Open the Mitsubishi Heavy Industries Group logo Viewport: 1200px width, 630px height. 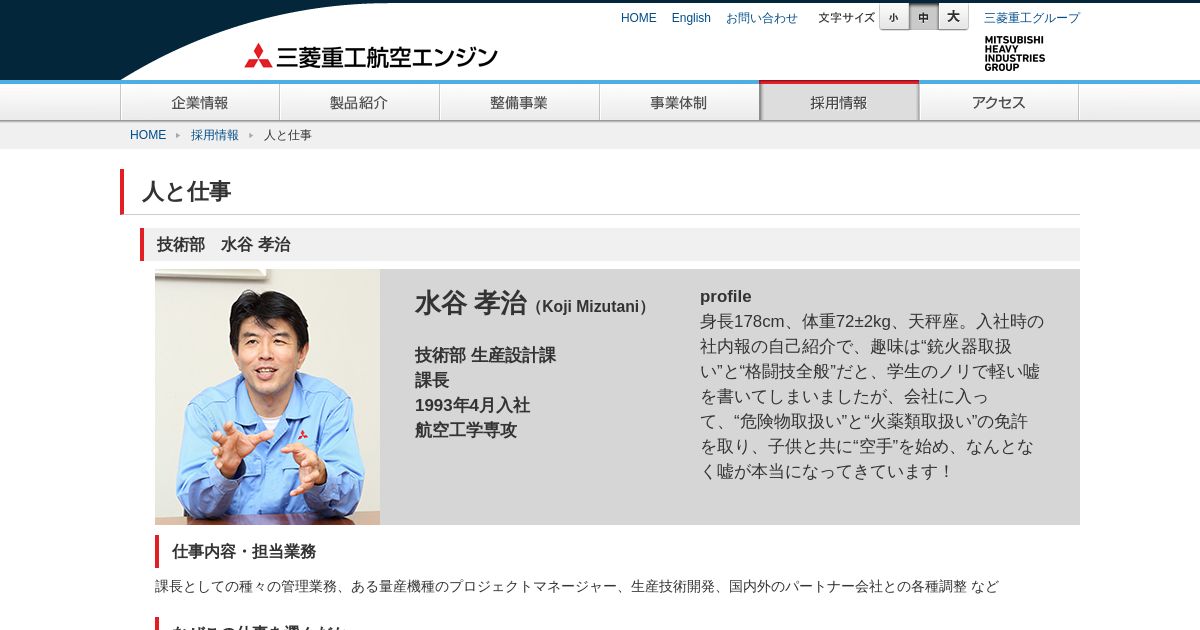[1014, 53]
